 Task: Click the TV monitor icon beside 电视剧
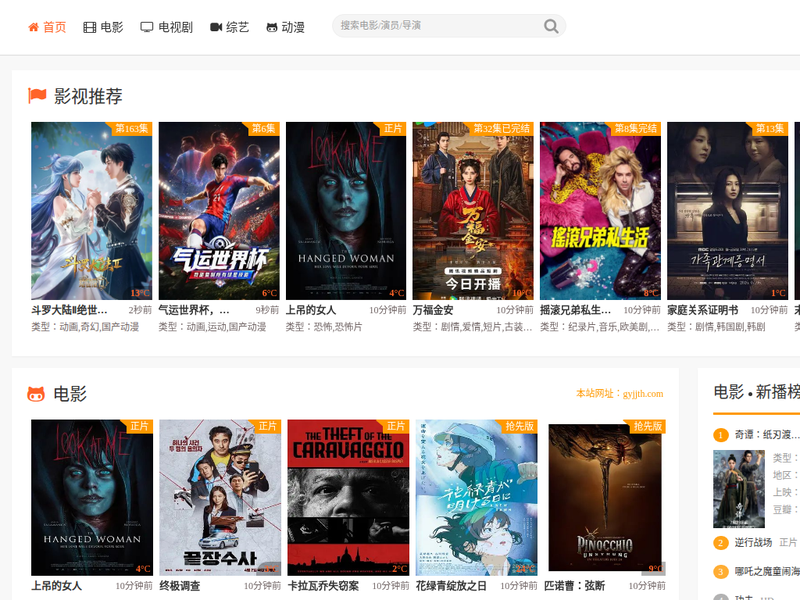pos(147,27)
